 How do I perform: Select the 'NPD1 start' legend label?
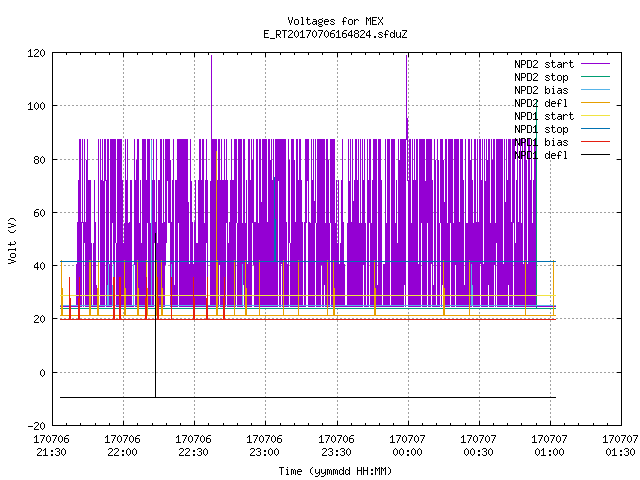pyautogui.click(x=544, y=116)
